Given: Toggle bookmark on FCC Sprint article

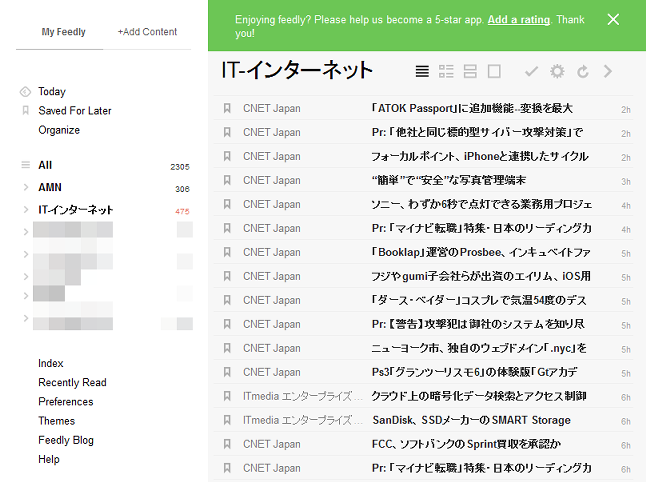Looking at the screenshot, I should click(227, 444).
